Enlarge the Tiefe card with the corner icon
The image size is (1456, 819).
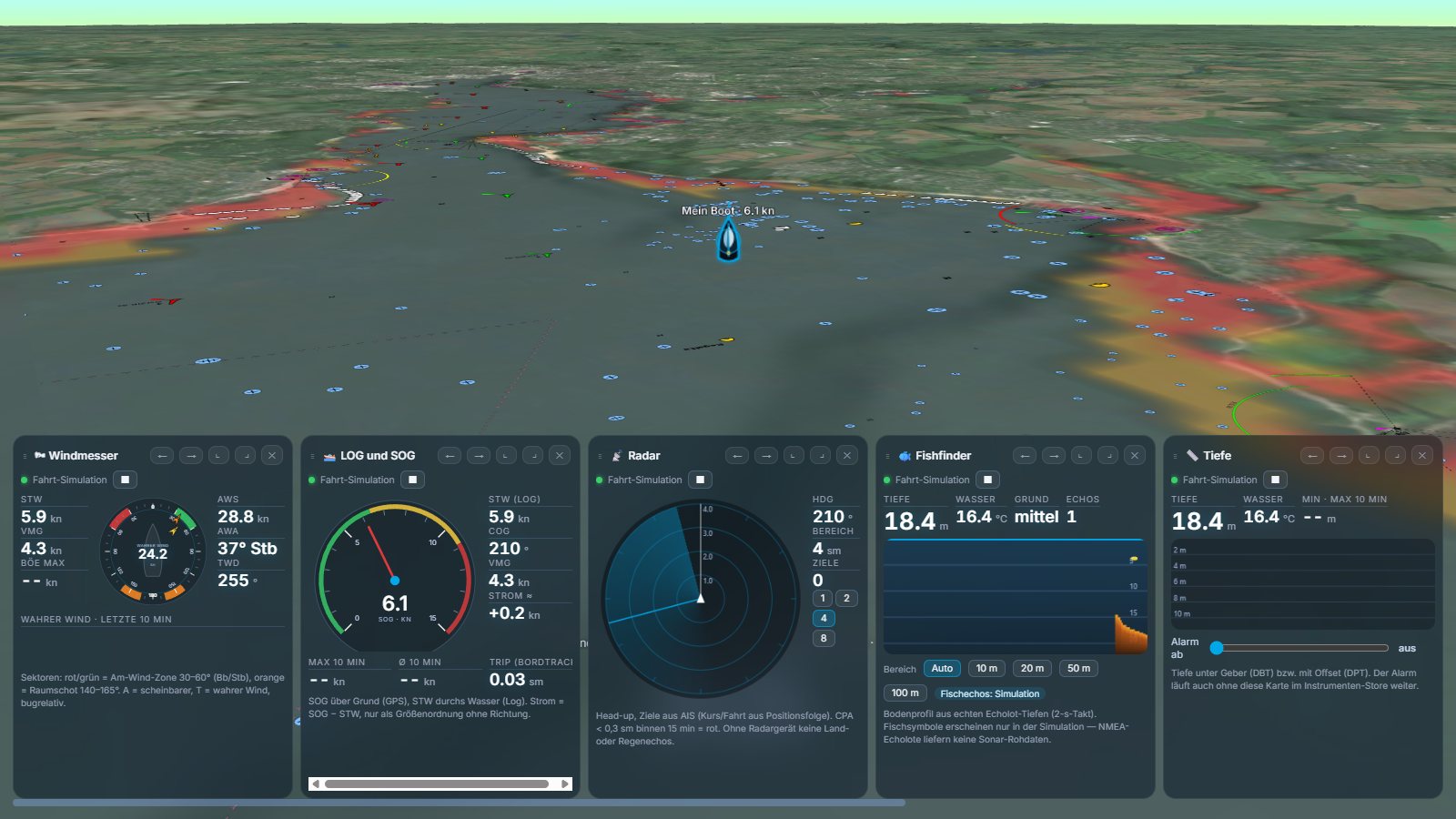point(1396,455)
